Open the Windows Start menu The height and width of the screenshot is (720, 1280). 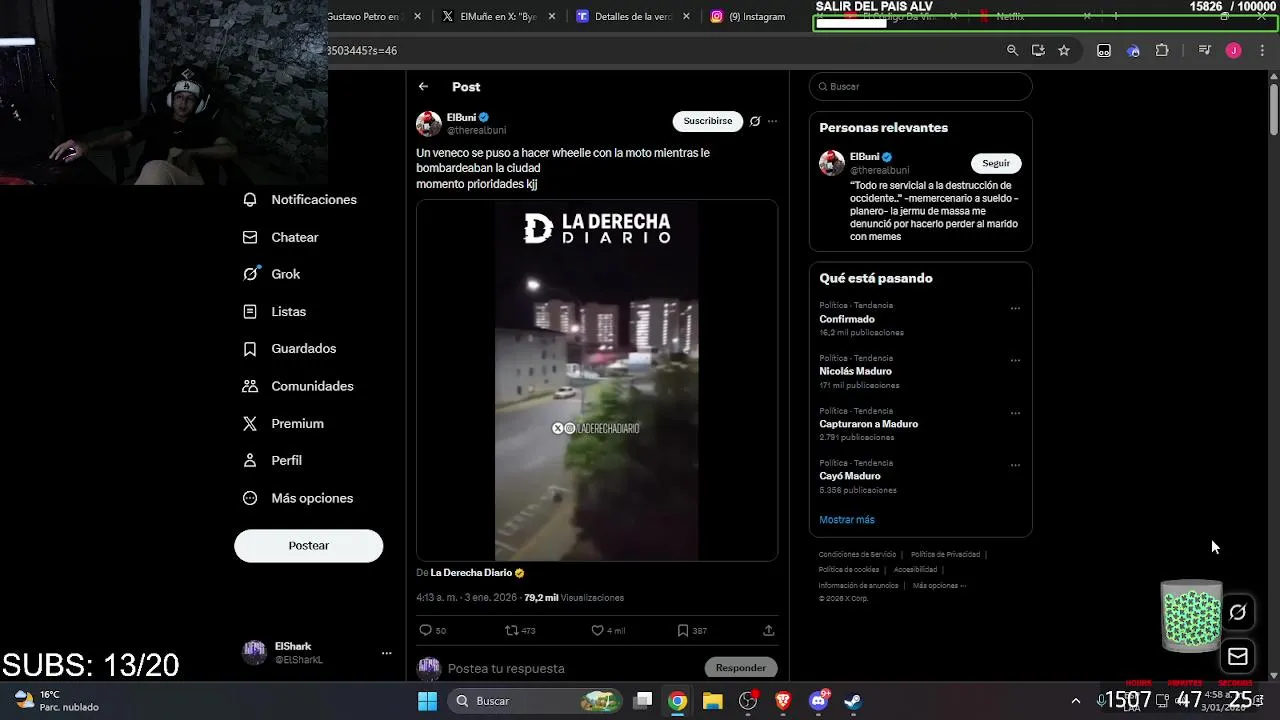[427, 701]
